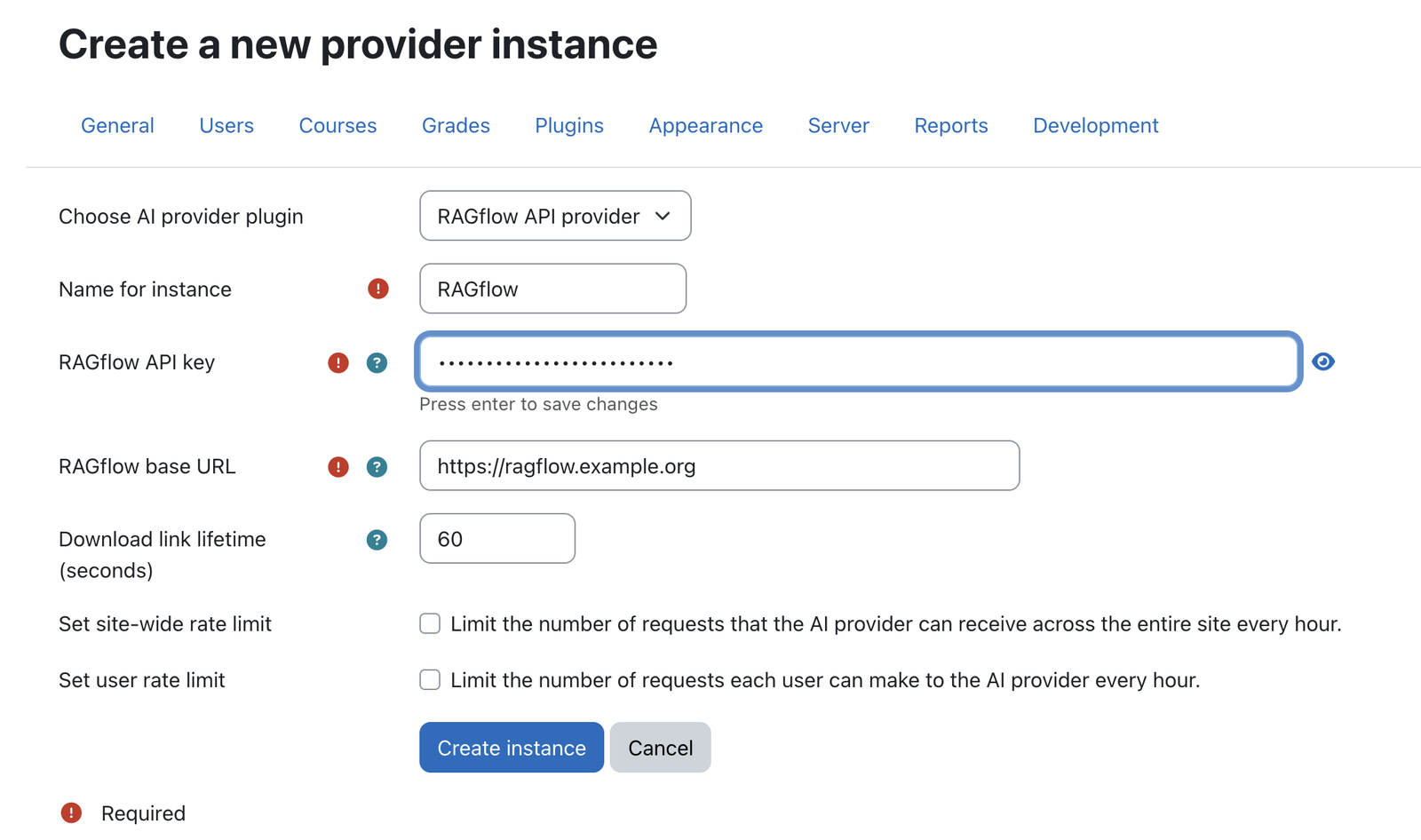Click the 'Set user rate limit' label
The height and width of the screenshot is (840, 1421).
tap(142, 680)
